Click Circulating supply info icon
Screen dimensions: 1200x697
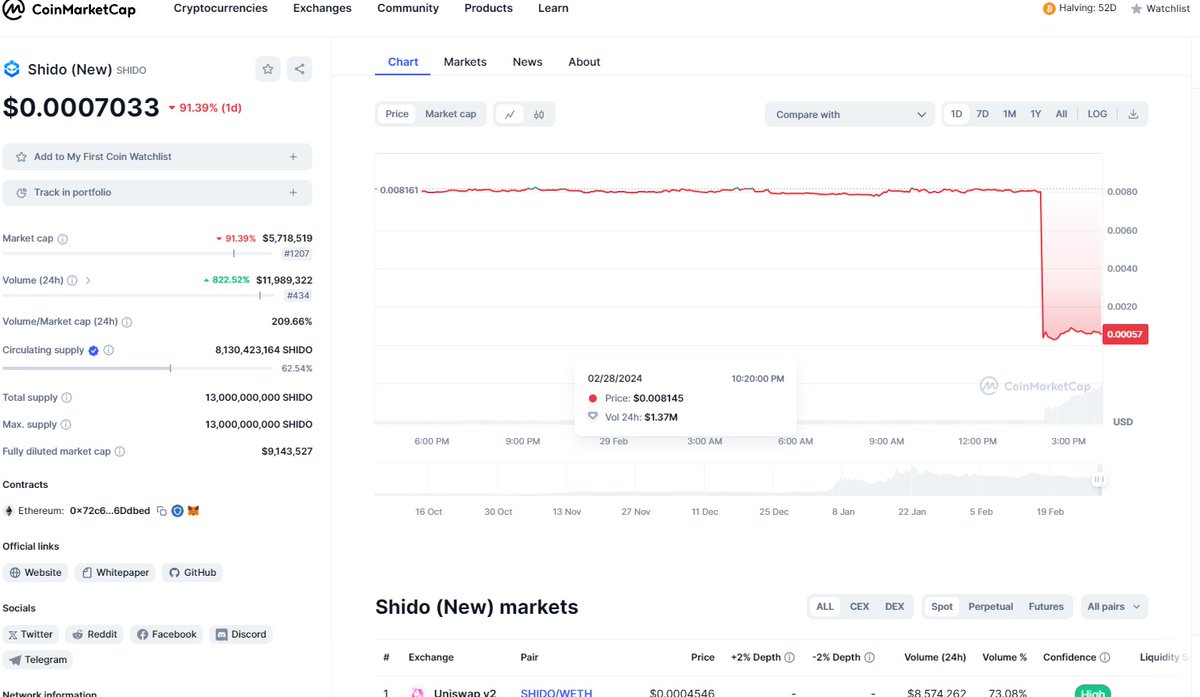[x=109, y=350]
